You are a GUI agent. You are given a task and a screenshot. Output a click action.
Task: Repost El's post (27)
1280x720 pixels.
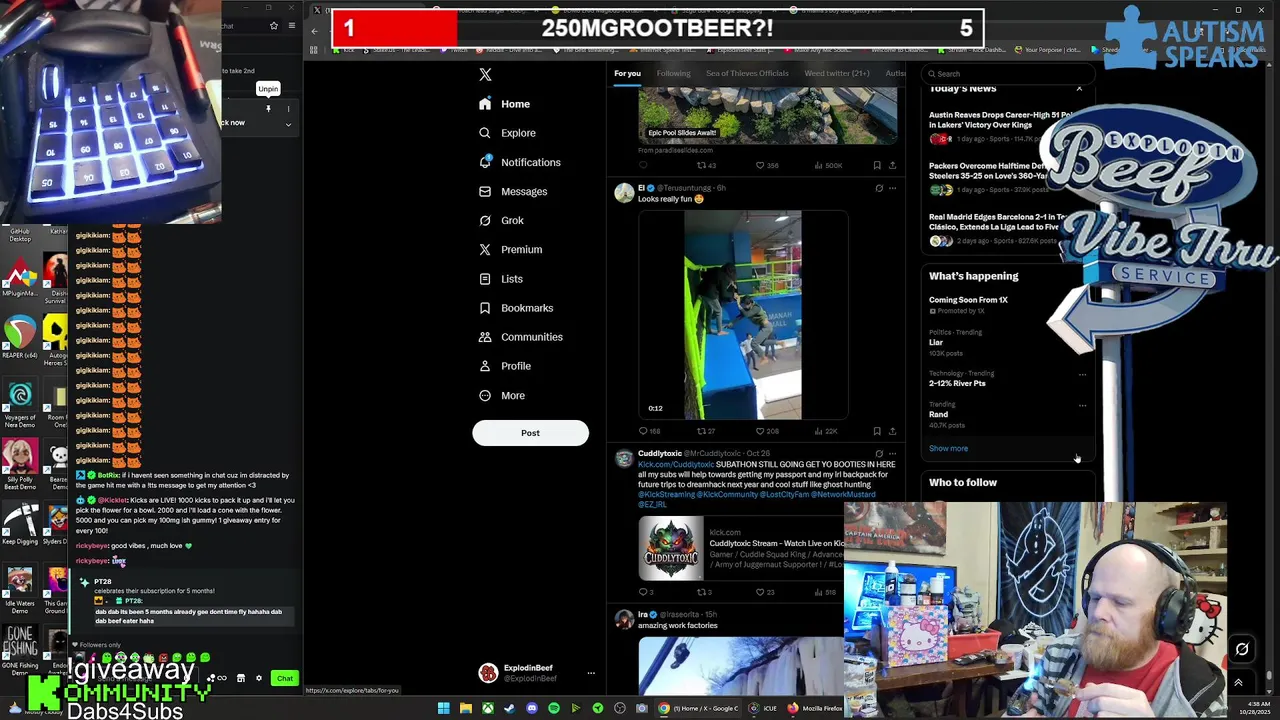click(x=706, y=431)
